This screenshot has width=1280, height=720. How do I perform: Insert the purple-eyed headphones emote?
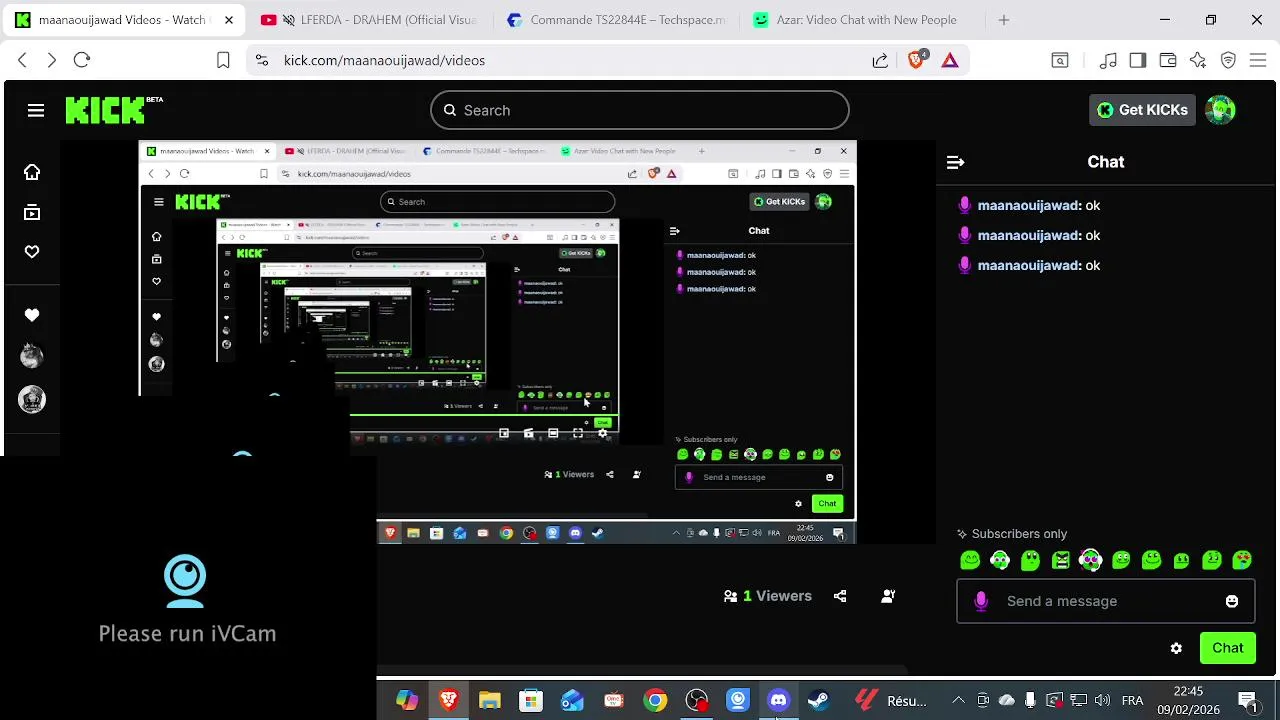click(1091, 561)
